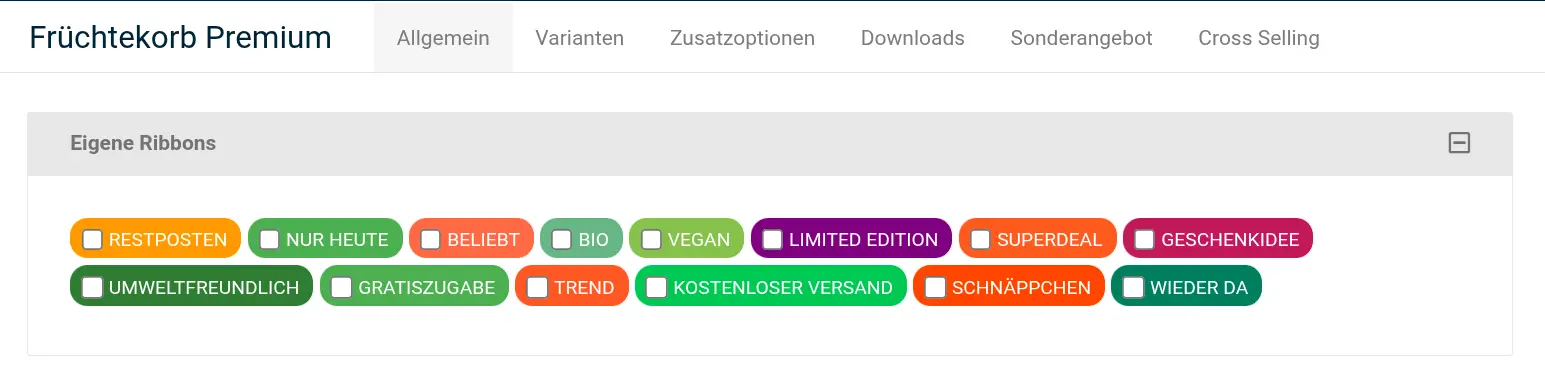Tick the GESCHENKIDEE ribbon checkbox
The width and height of the screenshot is (1545, 377).
(x=1145, y=239)
